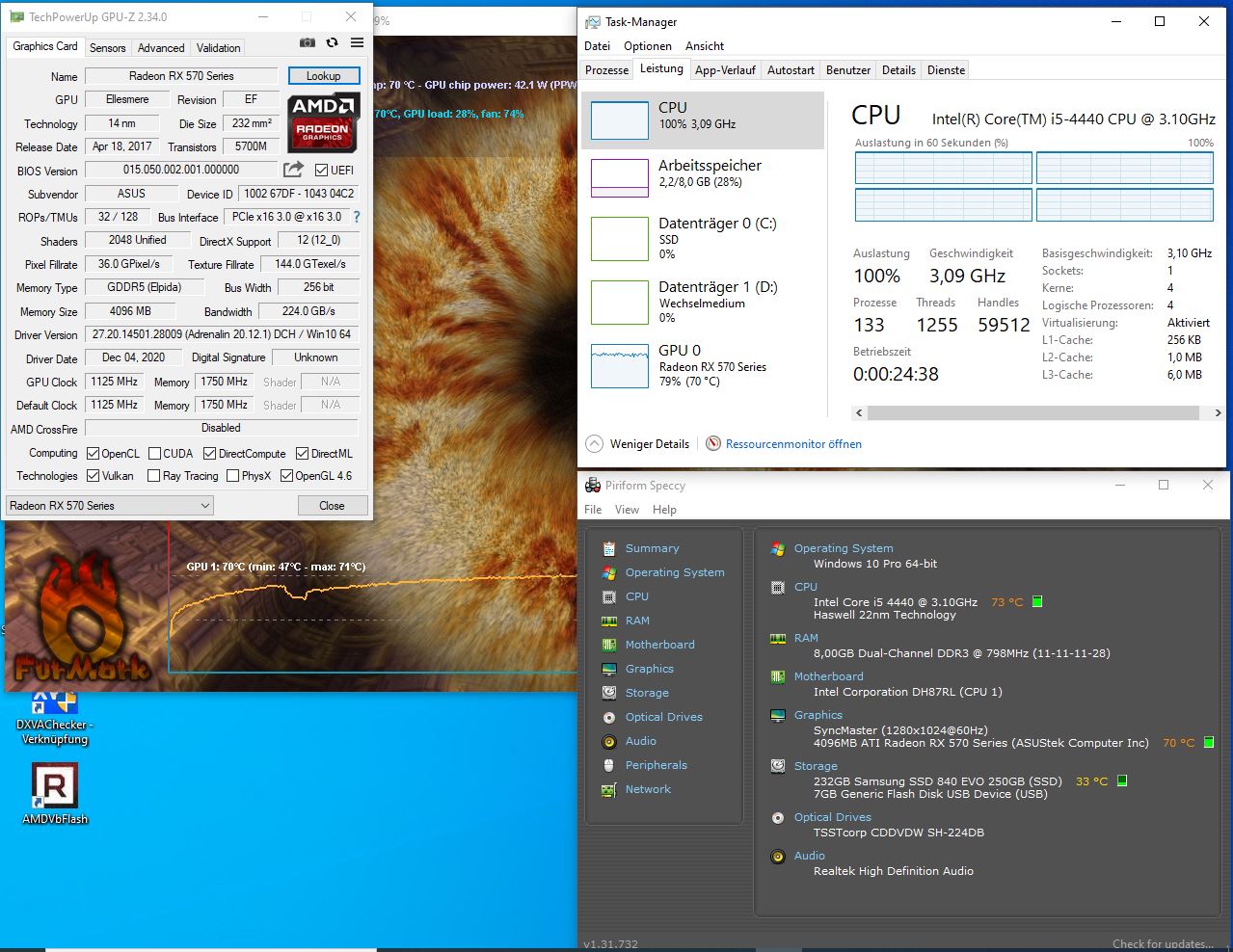Toggle the DirectCompute checkbox

coord(209,454)
